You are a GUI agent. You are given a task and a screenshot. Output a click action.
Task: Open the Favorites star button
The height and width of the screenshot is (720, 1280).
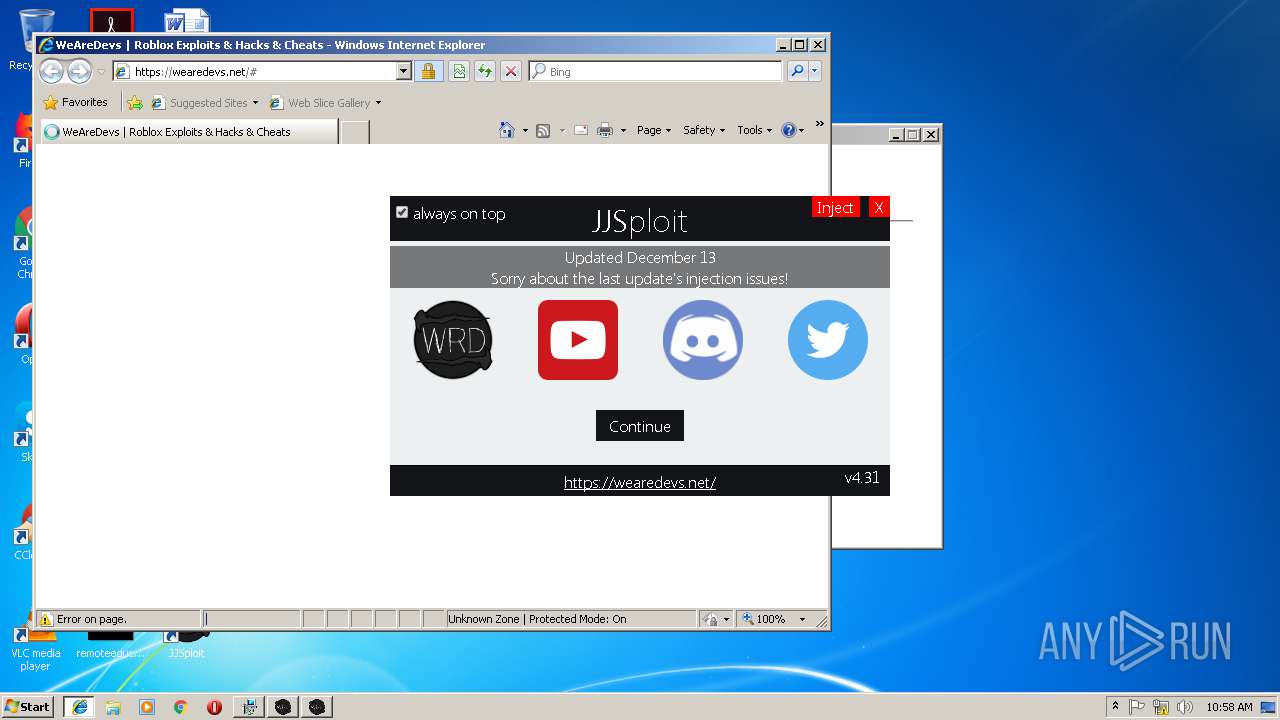click(75, 102)
